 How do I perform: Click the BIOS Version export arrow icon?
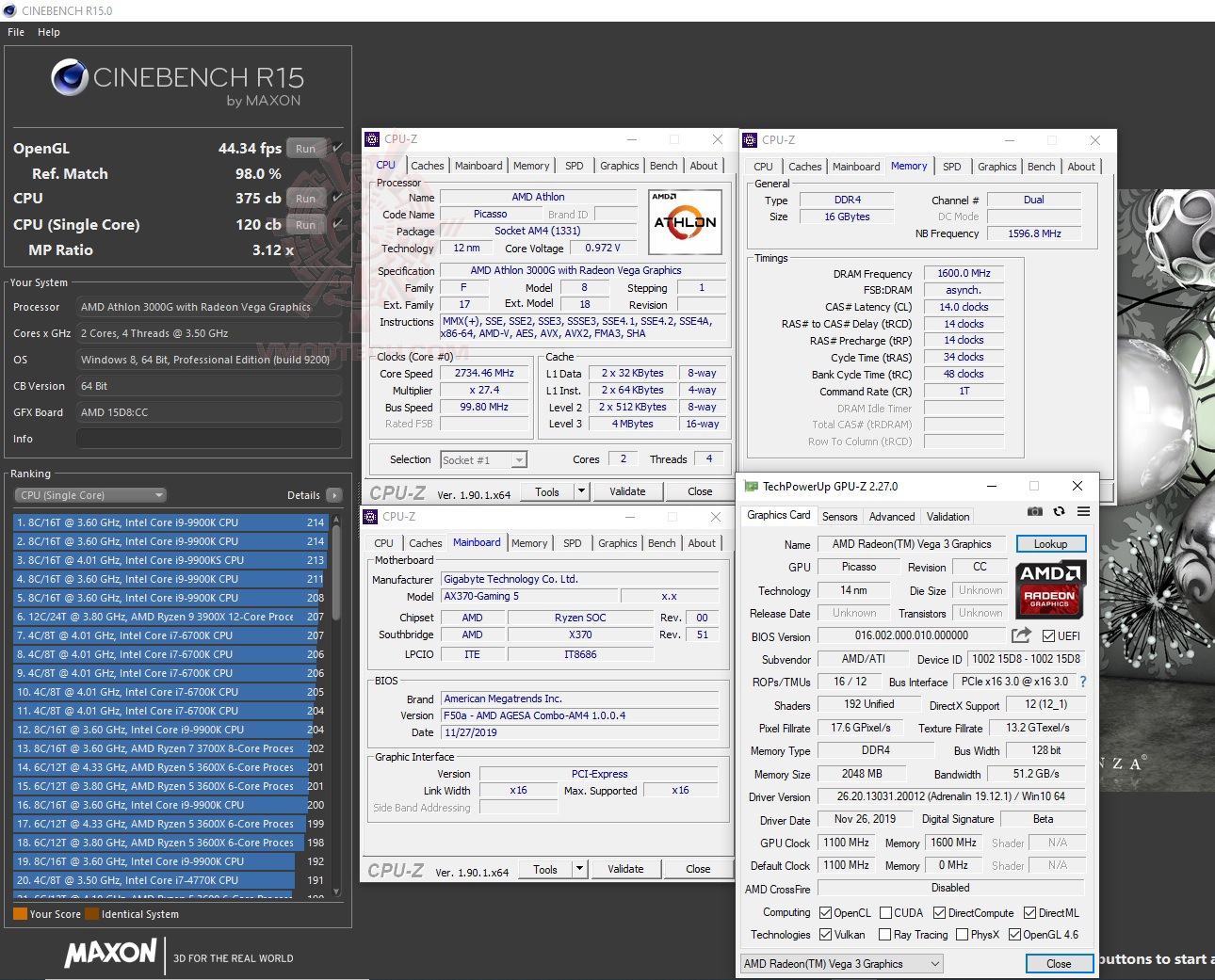coord(1021,635)
